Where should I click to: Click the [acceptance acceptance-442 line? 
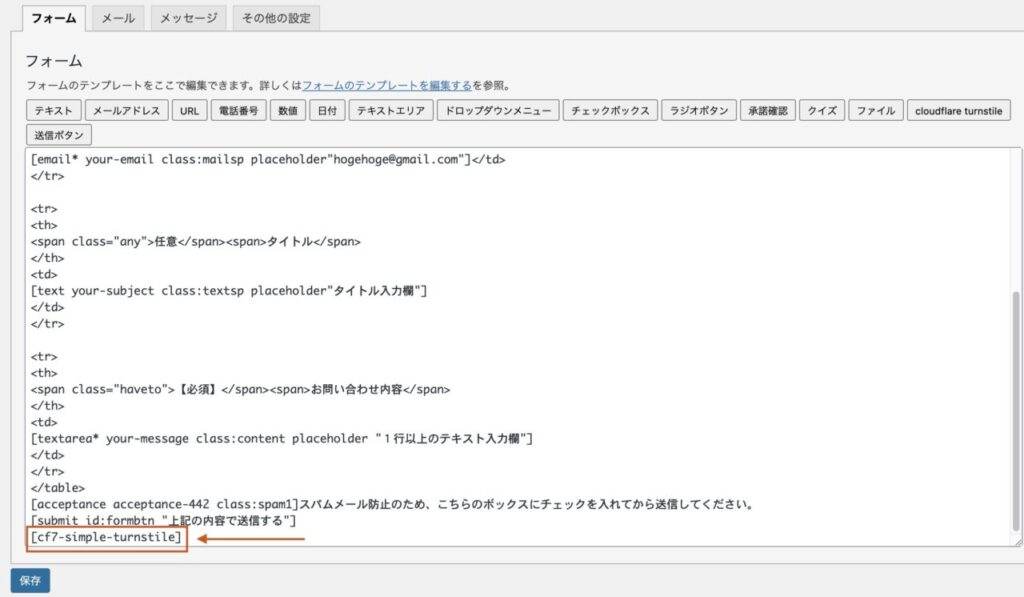(x=392, y=504)
